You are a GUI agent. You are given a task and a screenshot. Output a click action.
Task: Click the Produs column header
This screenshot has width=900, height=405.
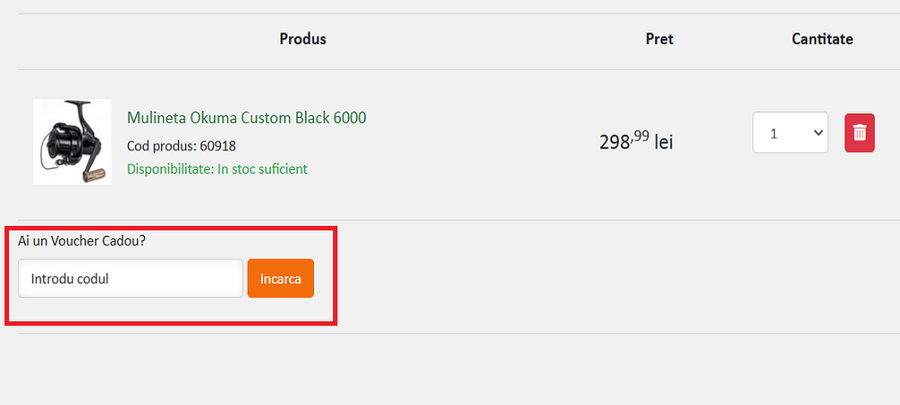[x=303, y=40]
